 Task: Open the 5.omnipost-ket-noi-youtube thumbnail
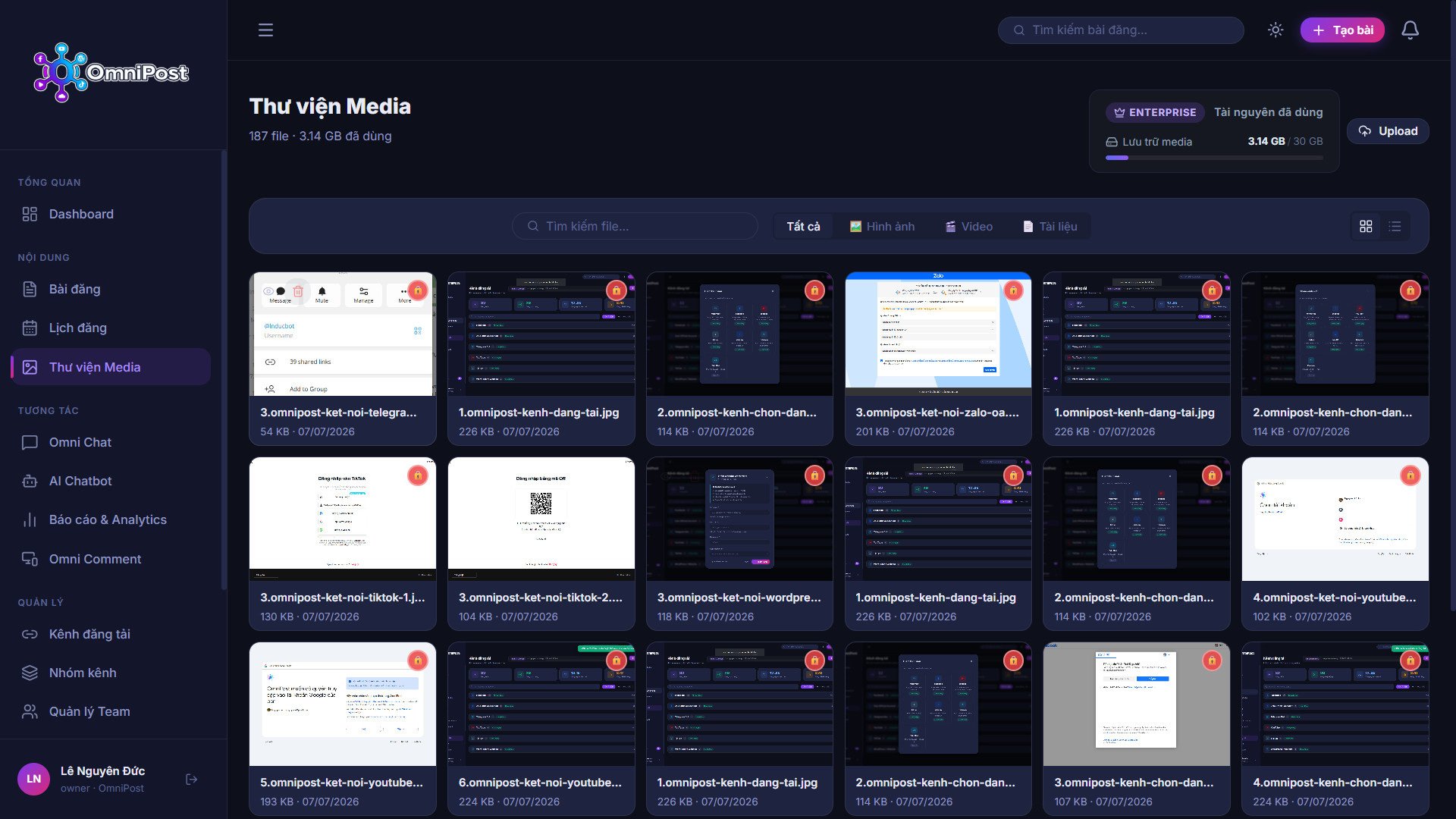(343, 704)
